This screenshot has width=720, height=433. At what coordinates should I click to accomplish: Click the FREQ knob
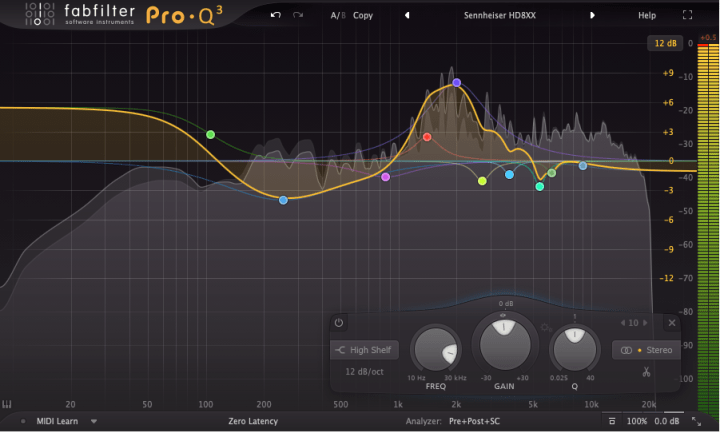436,350
